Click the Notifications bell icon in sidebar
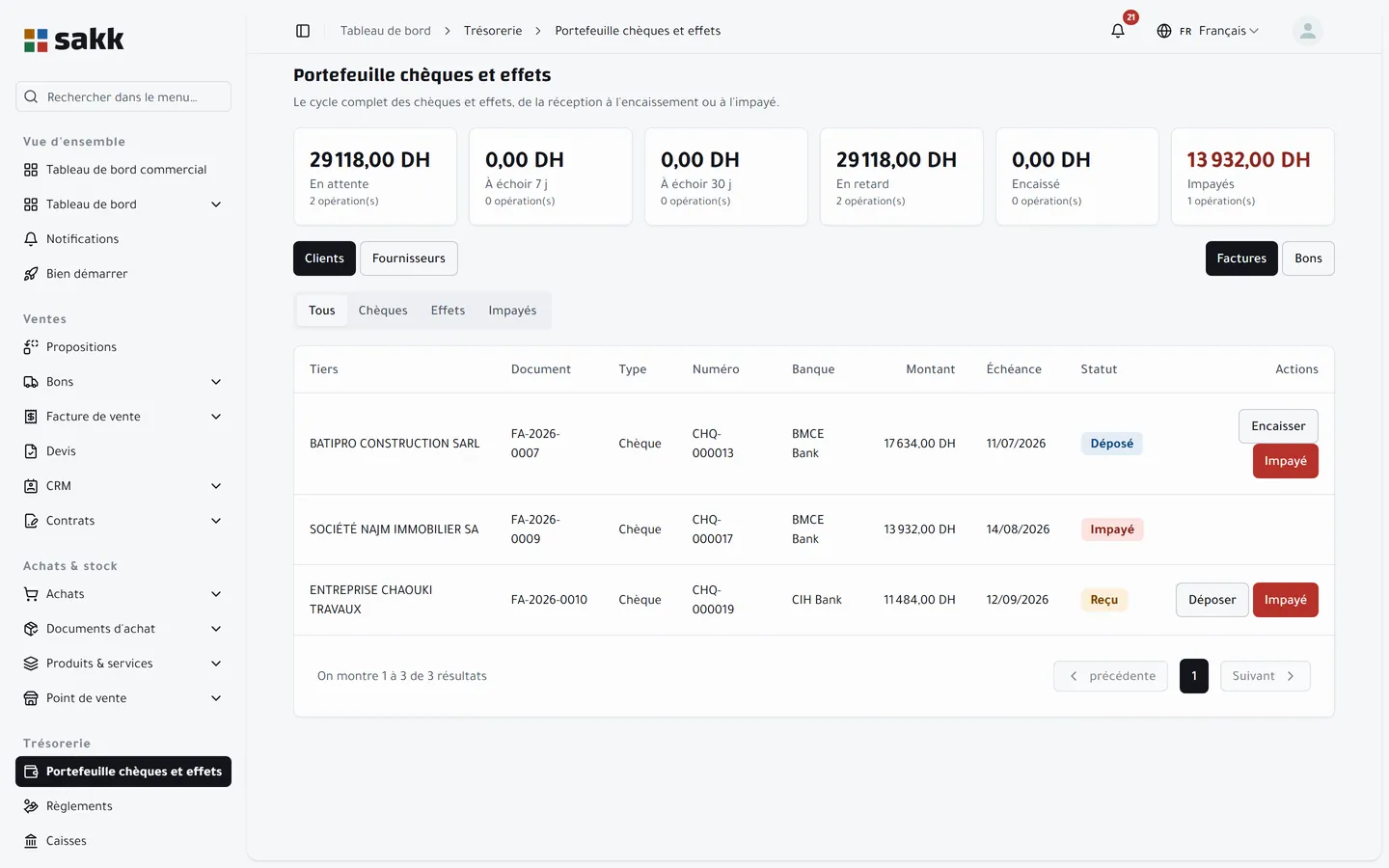The image size is (1389, 868). tap(31, 239)
